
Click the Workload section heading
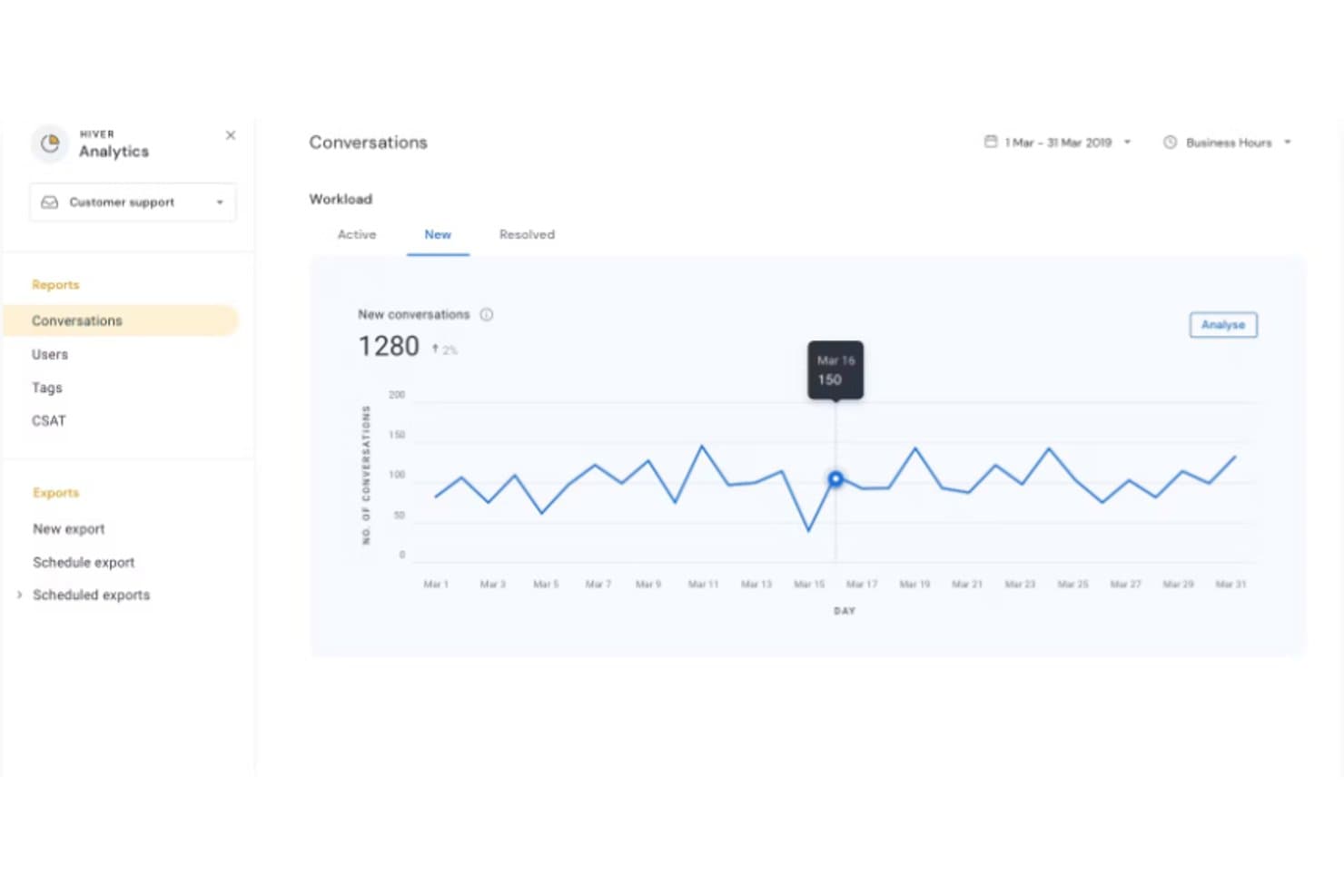[x=341, y=199]
